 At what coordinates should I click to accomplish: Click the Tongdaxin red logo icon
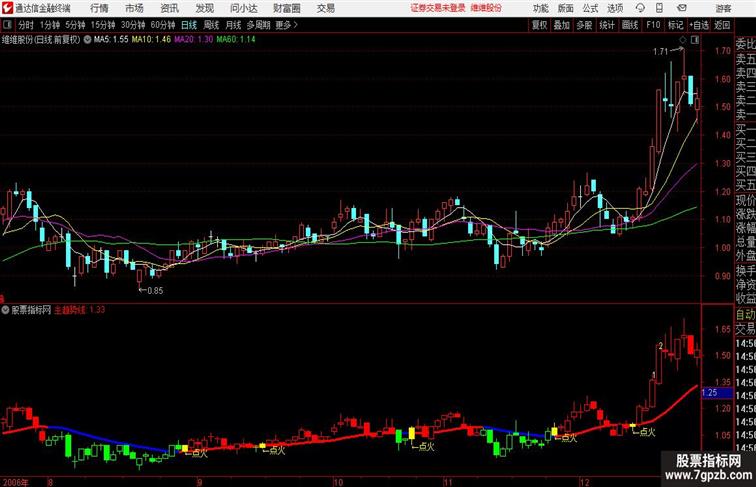click(x=8, y=8)
